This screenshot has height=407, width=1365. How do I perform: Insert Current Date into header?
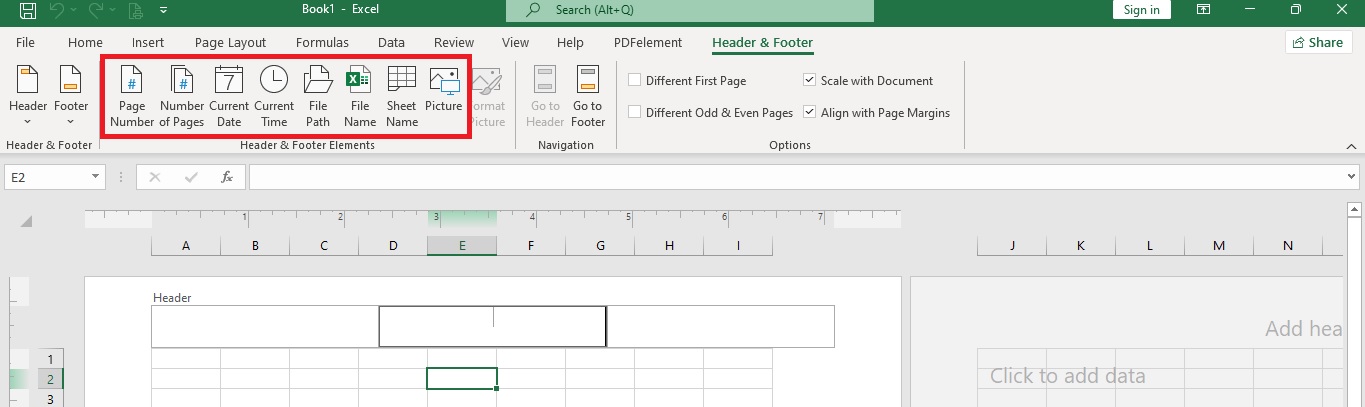coord(229,96)
